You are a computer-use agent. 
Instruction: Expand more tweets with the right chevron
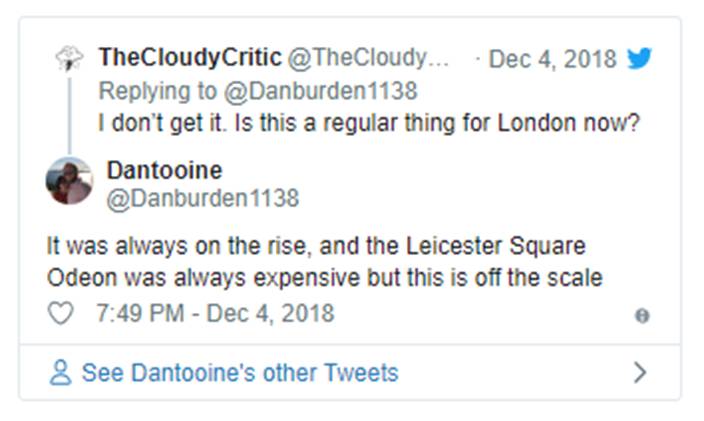point(640,373)
